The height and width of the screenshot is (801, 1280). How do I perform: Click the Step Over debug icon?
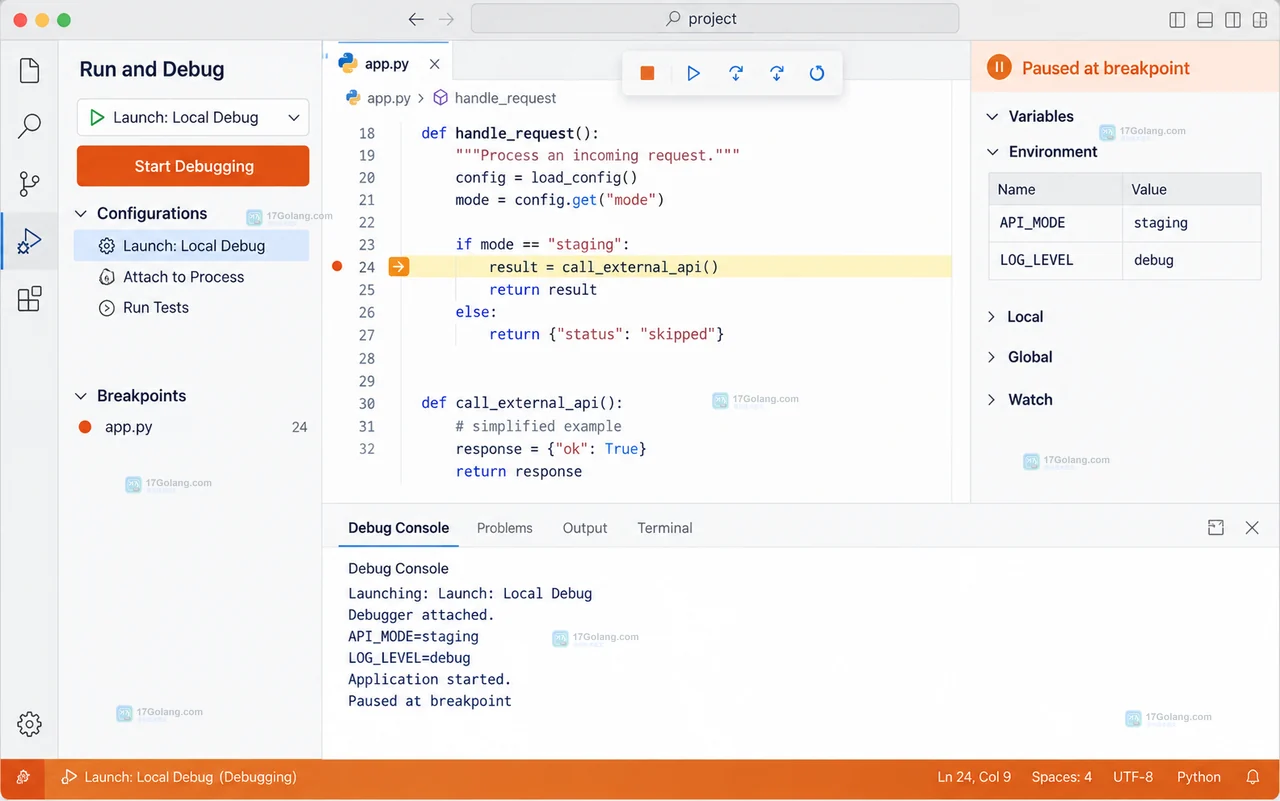click(736, 73)
